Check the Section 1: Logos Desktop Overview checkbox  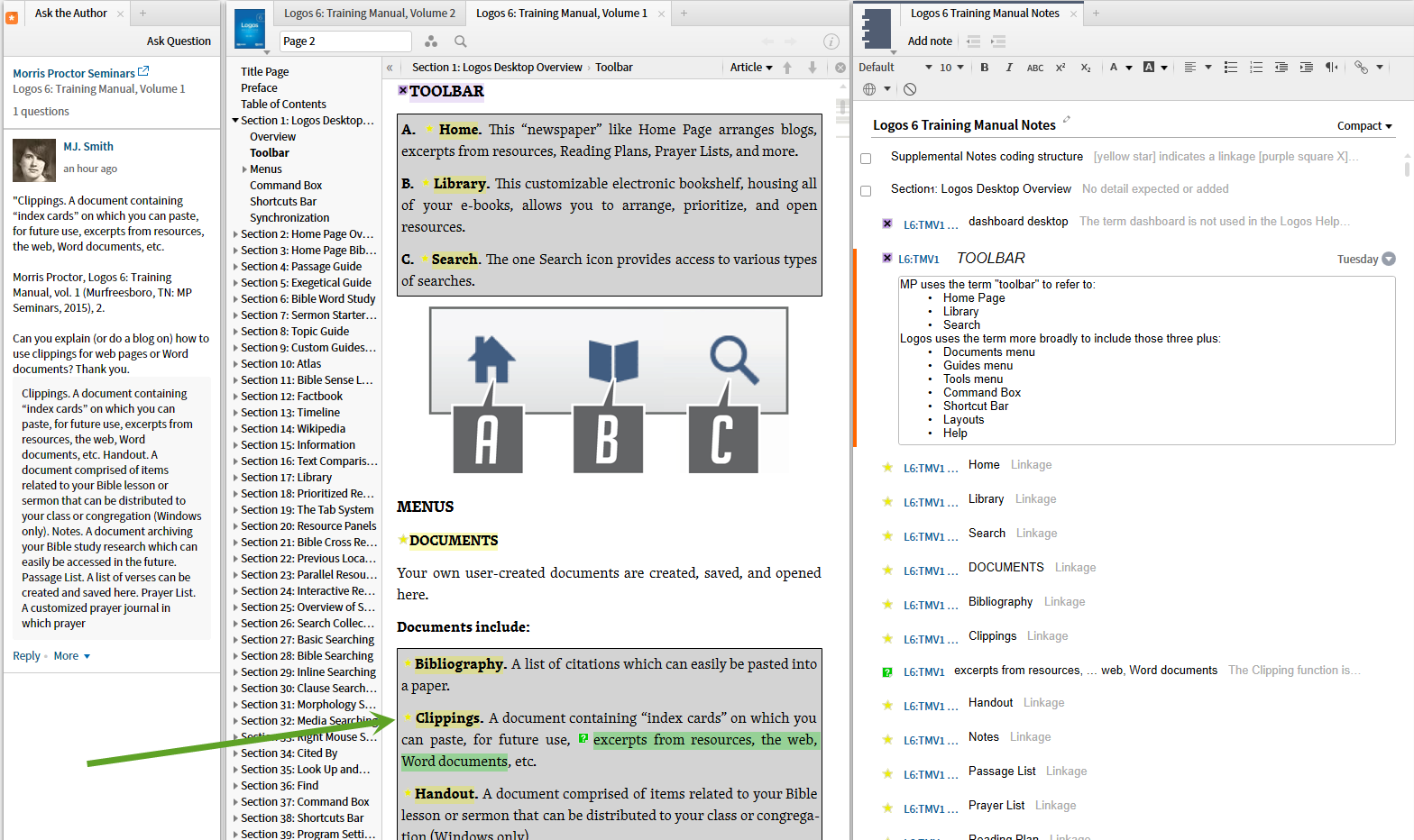click(x=866, y=190)
